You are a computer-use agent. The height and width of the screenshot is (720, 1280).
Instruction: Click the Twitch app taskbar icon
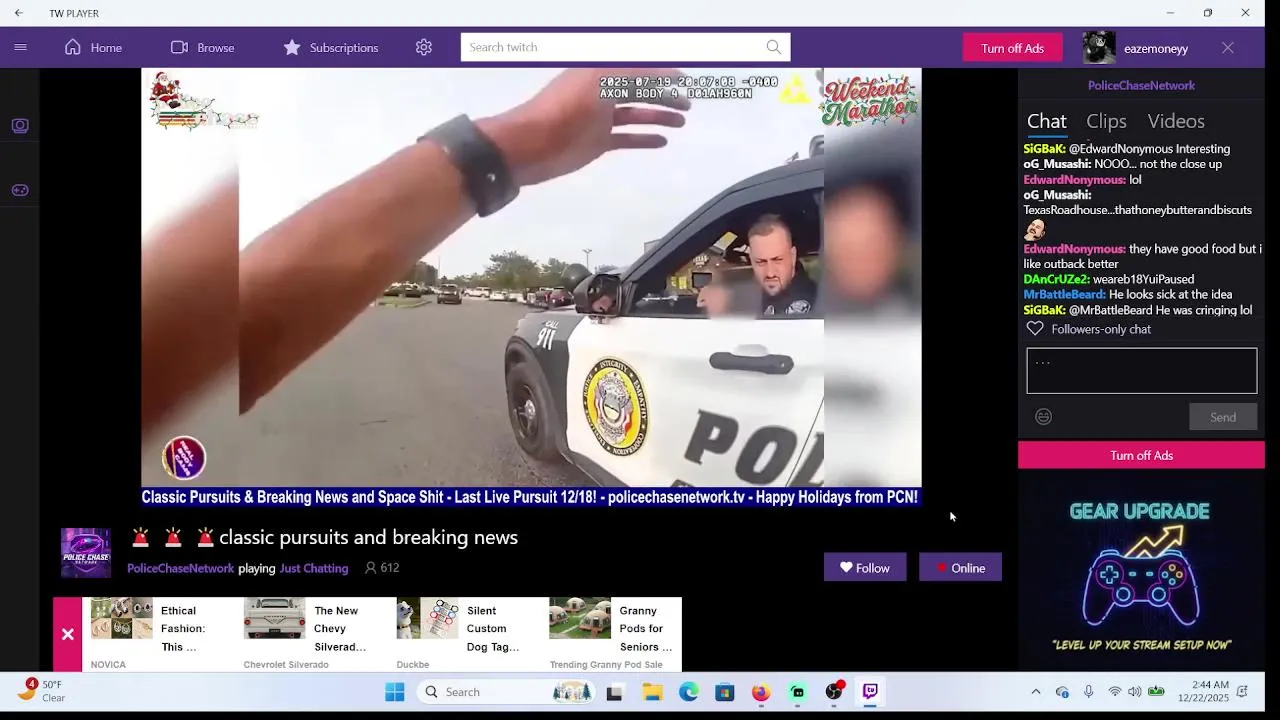[870, 692]
